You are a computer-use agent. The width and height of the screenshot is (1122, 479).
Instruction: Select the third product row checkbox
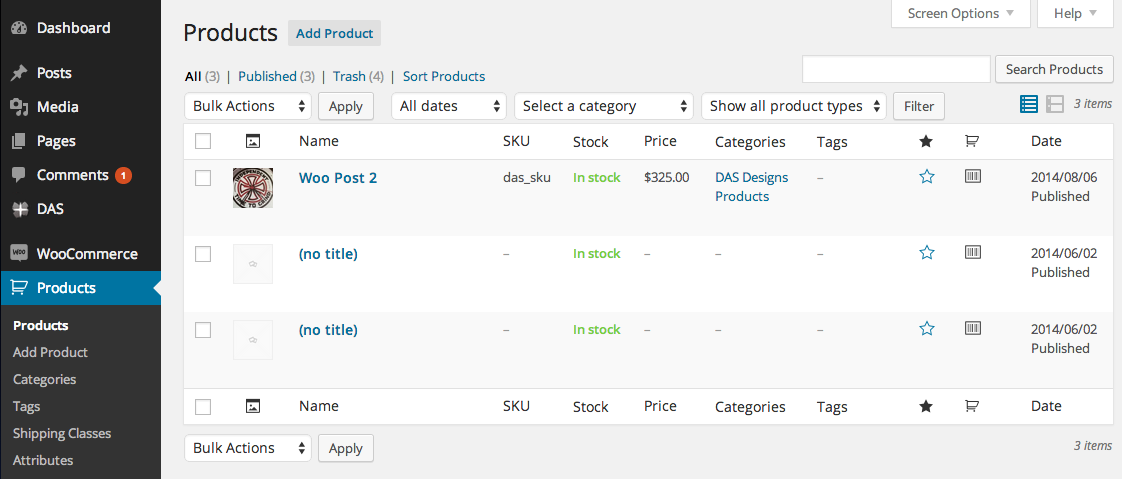click(203, 329)
